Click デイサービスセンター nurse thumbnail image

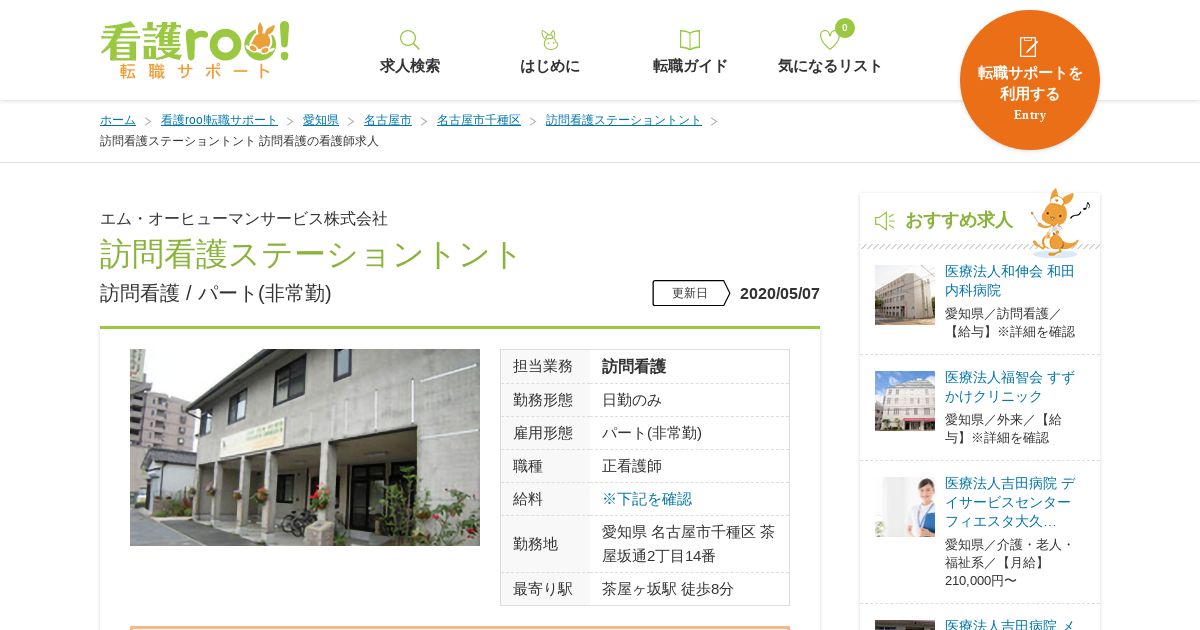(x=905, y=507)
